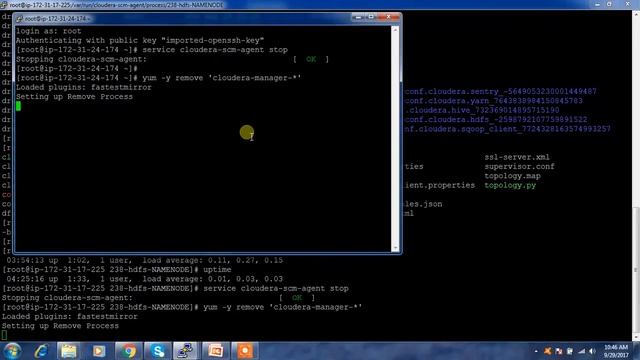
Task: Minimize the front PuTTY window ip-172-31-24-174
Action: tap(358, 17)
